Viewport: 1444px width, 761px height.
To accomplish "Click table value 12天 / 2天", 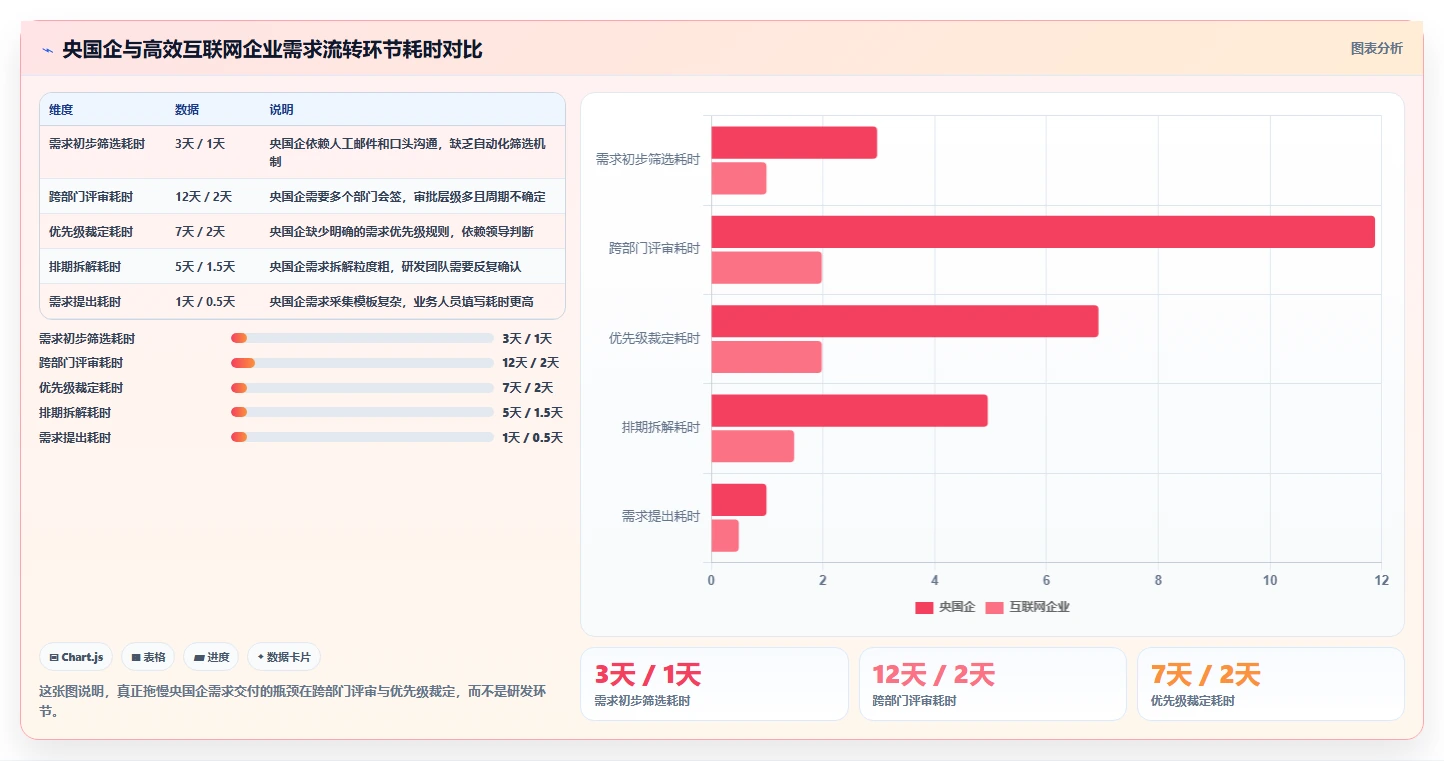I will tap(203, 197).
